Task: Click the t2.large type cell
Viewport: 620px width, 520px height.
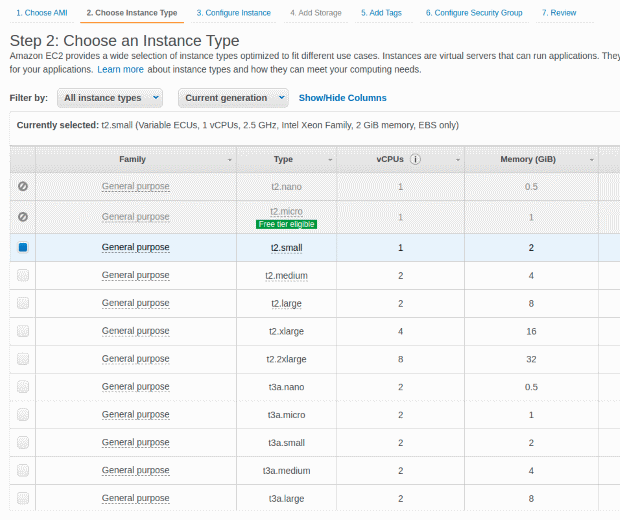Action: coord(287,303)
